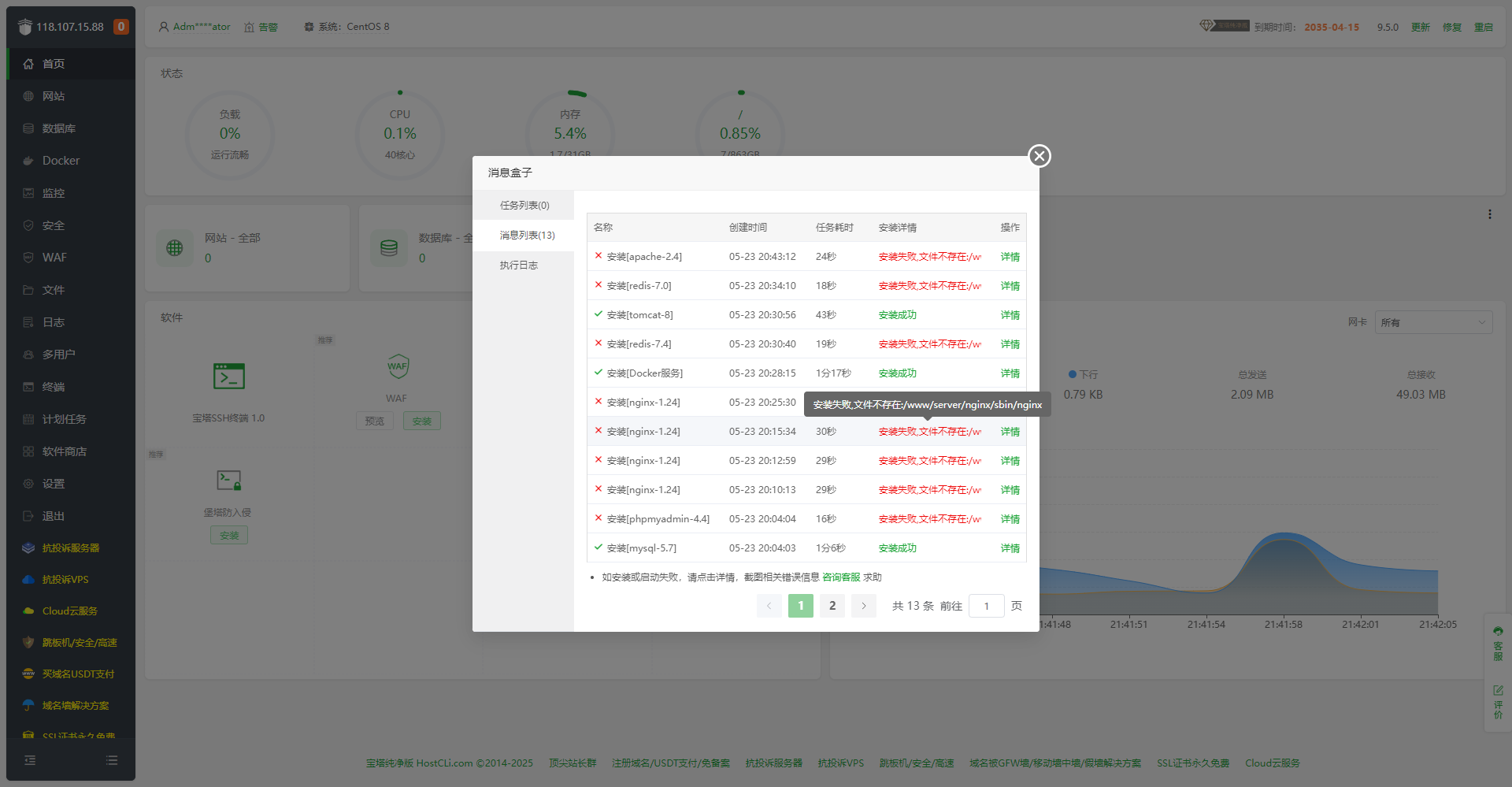Click the 修复 repair link

1452,28
